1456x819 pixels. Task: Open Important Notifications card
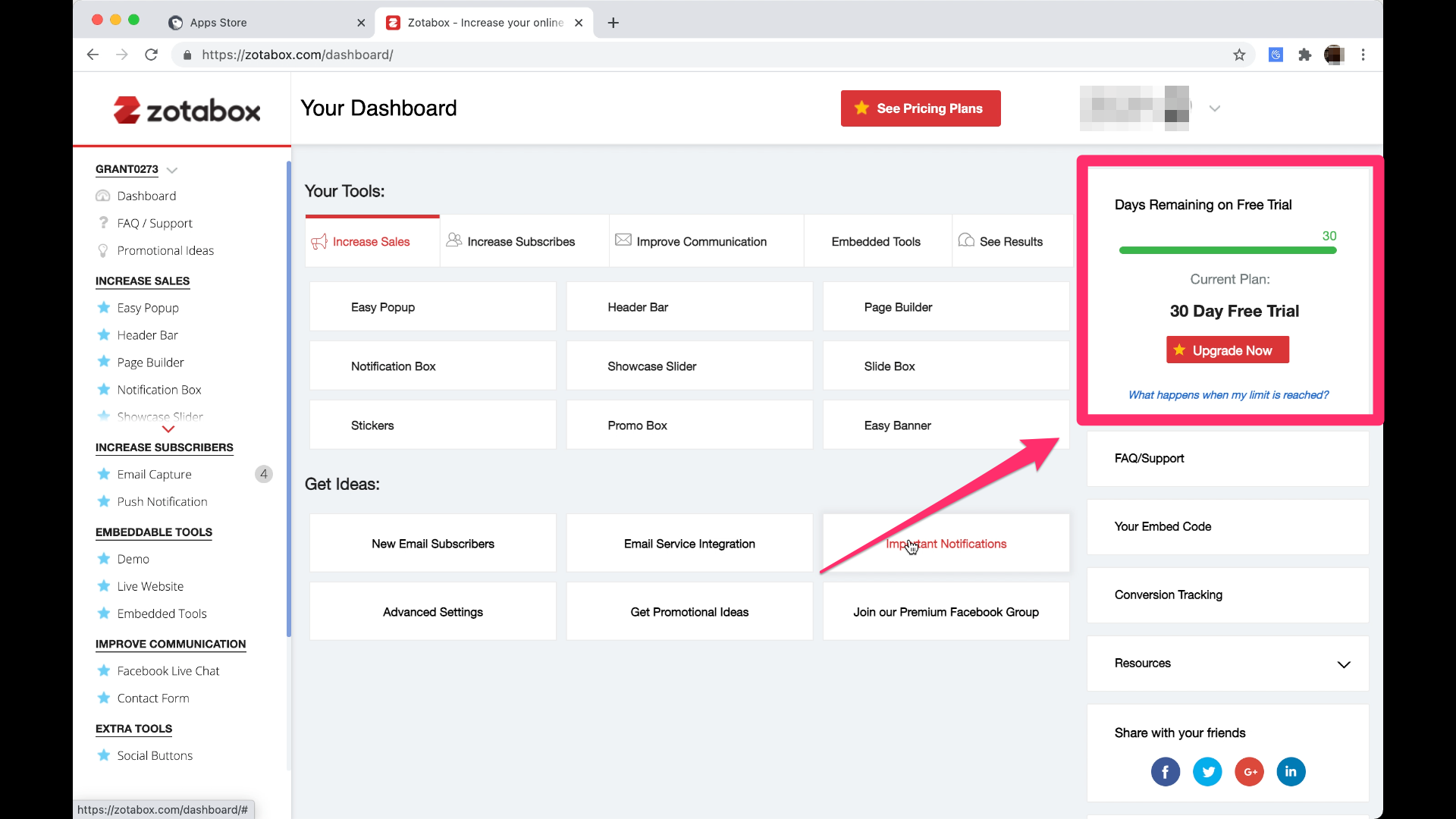coord(946,544)
